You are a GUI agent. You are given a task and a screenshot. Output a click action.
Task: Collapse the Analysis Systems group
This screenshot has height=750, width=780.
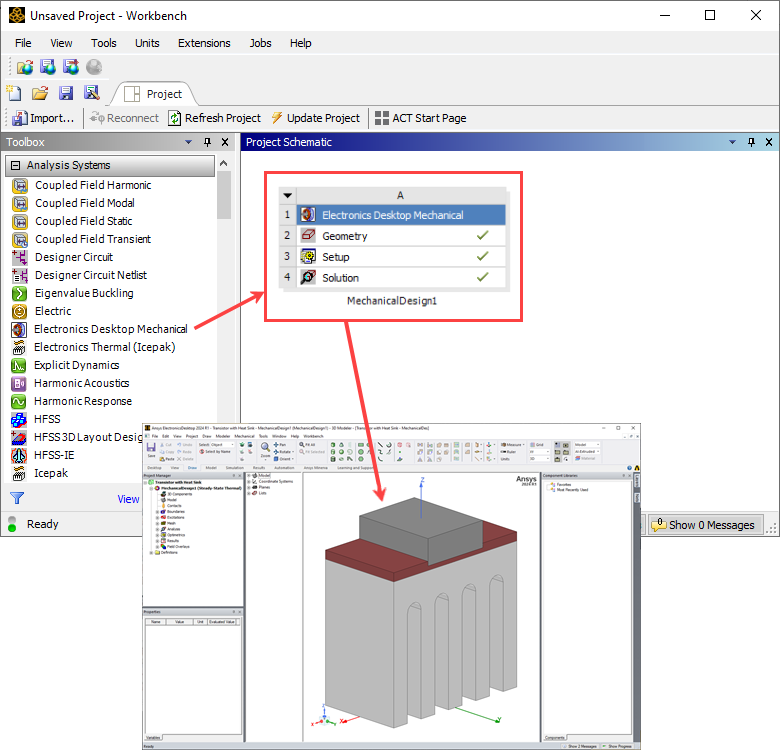click(15, 165)
